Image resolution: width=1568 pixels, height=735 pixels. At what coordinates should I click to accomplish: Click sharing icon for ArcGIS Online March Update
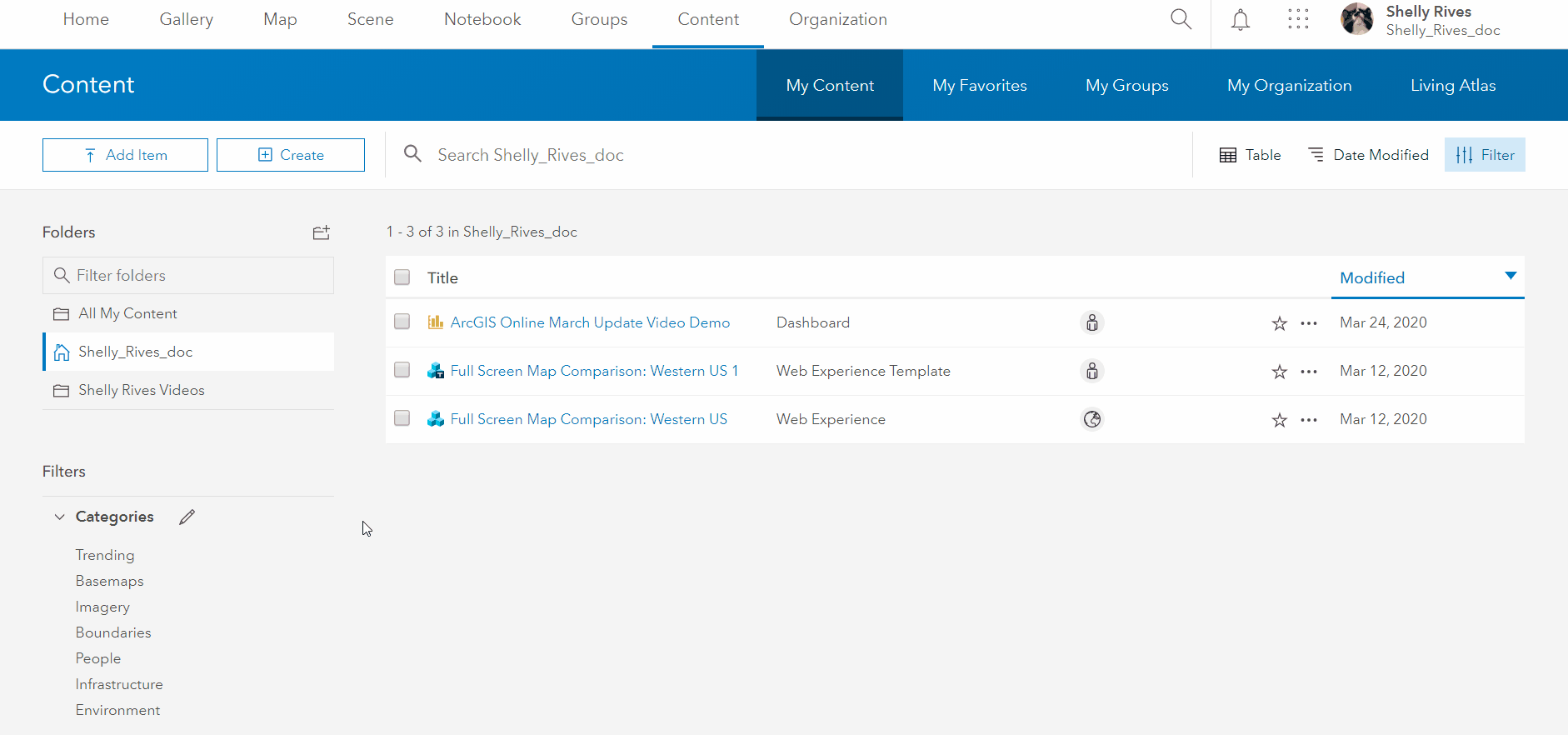pos(1092,322)
